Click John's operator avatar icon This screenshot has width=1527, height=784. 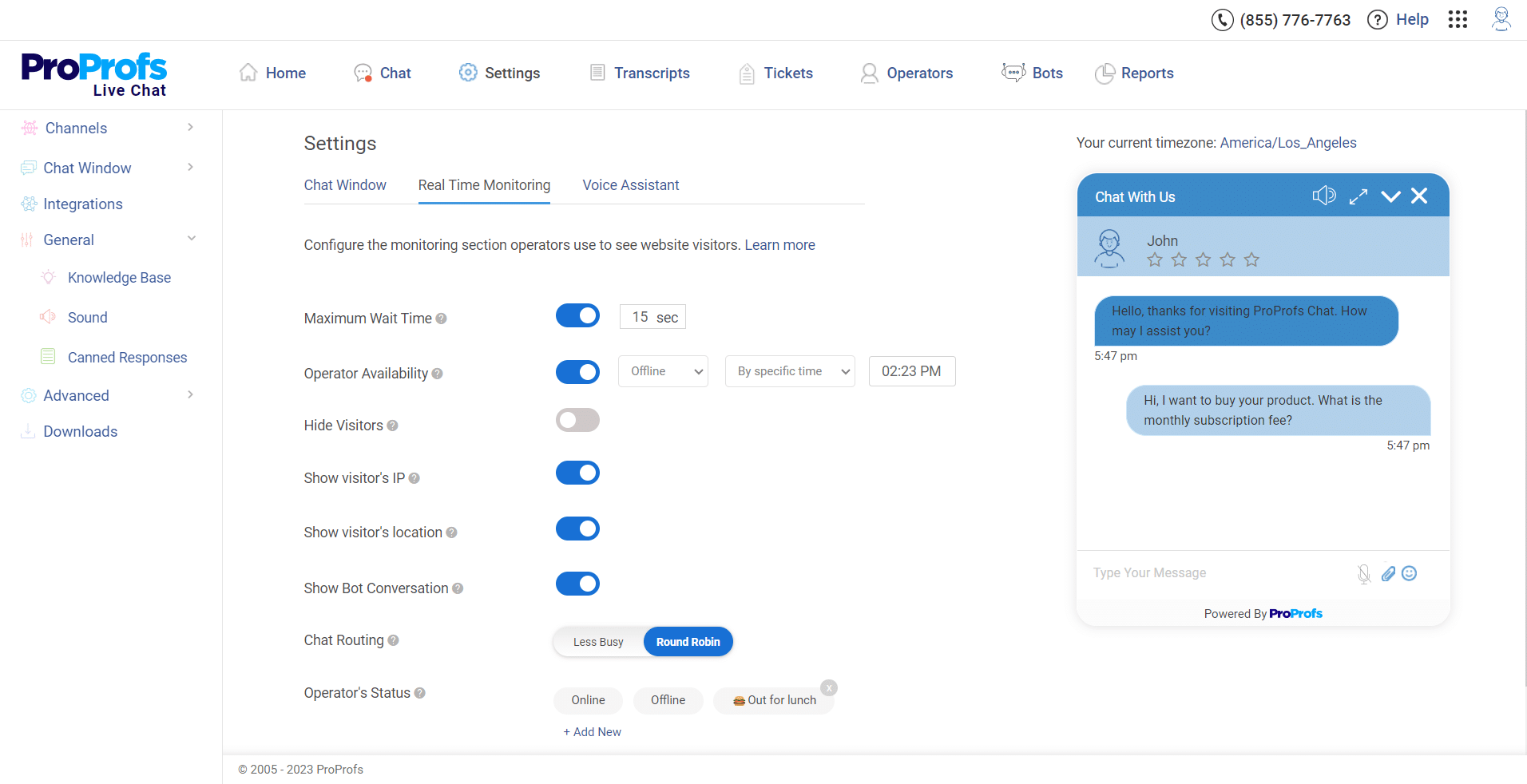coord(1109,248)
